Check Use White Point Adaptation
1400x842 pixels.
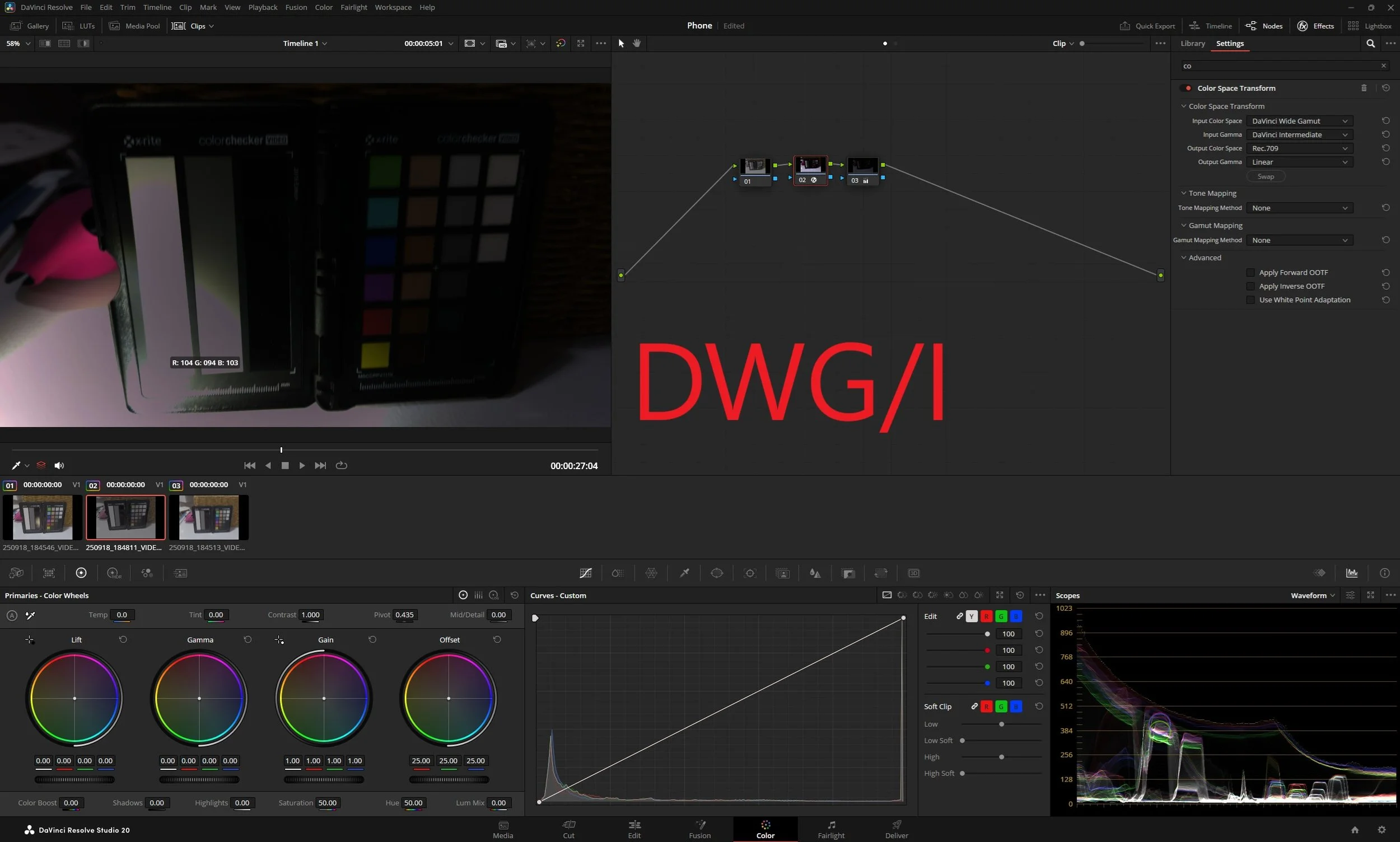pyautogui.click(x=1250, y=300)
